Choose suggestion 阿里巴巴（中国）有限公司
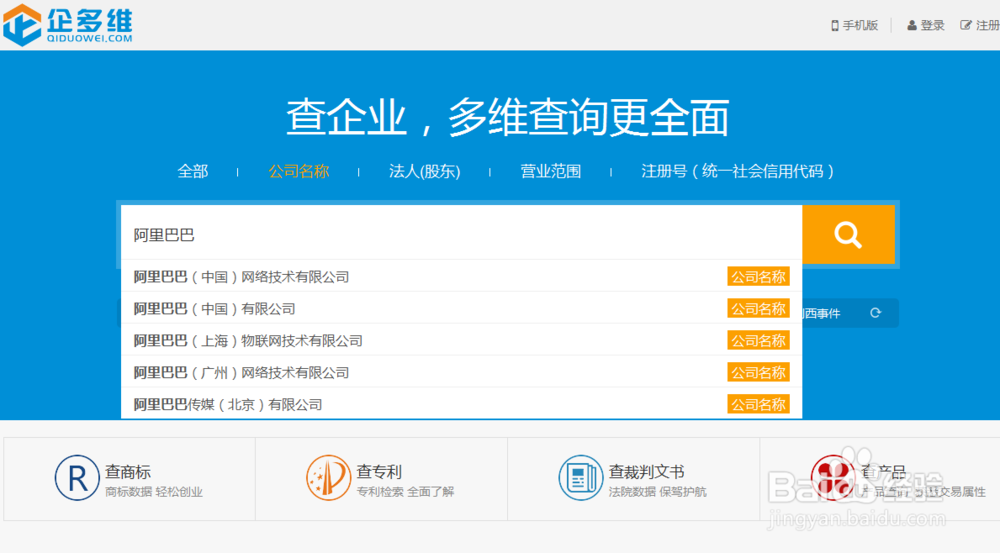This screenshot has height=553, width=1000. click(461, 309)
